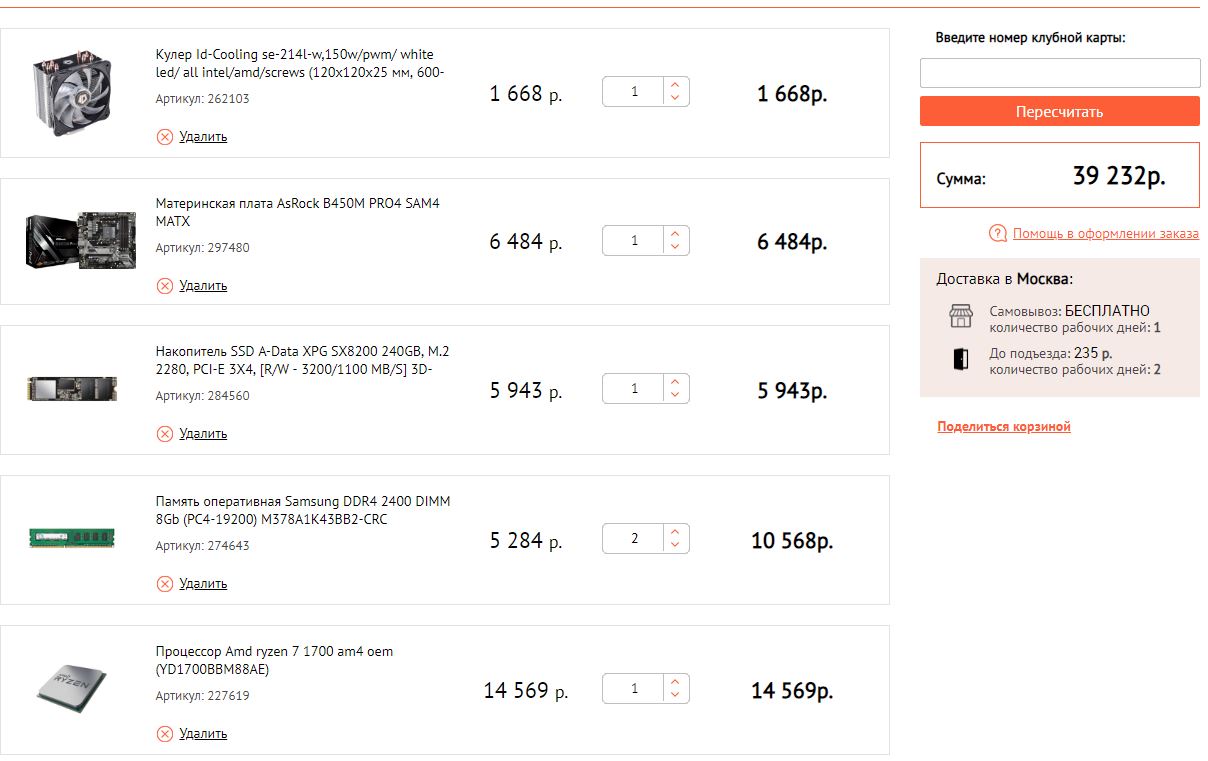Decrease quantity of Samsung DDR4 memory

coord(675,546)
